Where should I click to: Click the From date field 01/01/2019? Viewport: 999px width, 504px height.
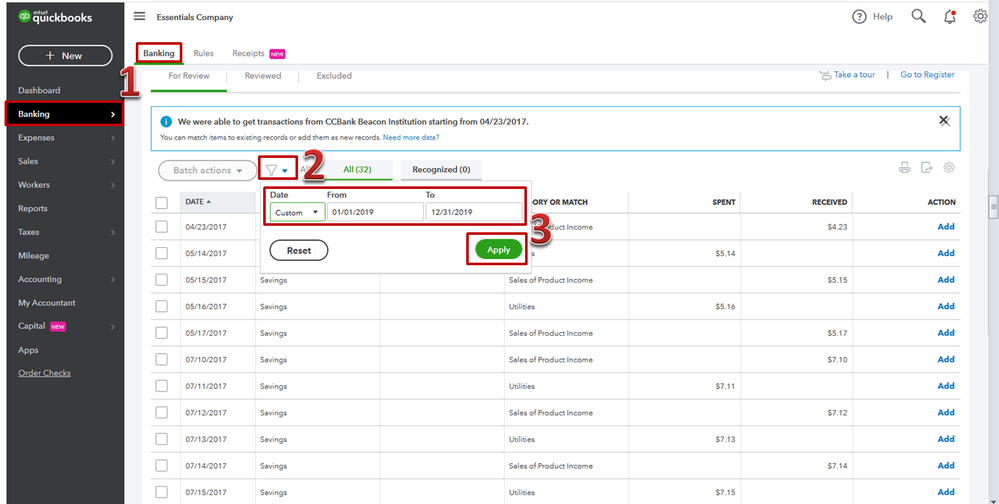point(375,212)
